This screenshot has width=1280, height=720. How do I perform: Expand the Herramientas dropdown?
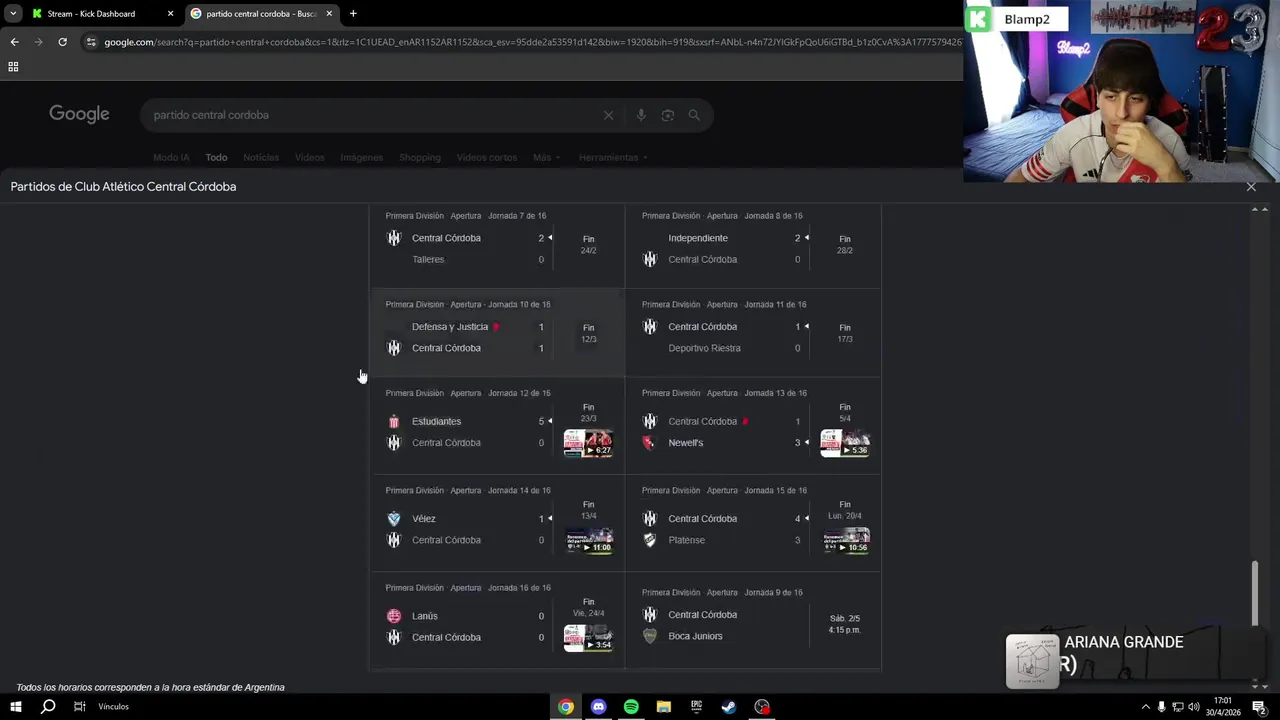pos(613,157)
